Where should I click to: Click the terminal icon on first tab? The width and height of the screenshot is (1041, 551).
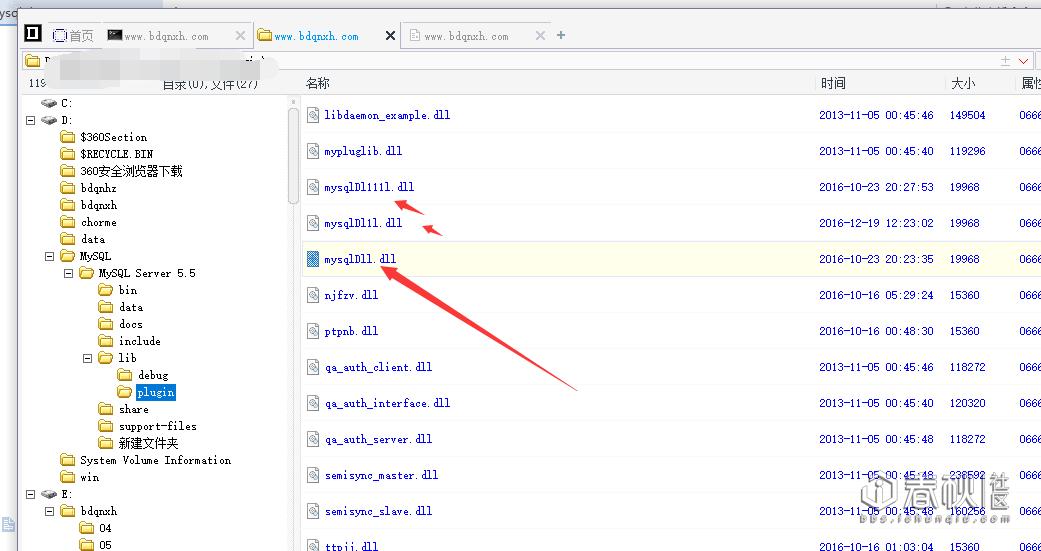(x=115, y=35)
